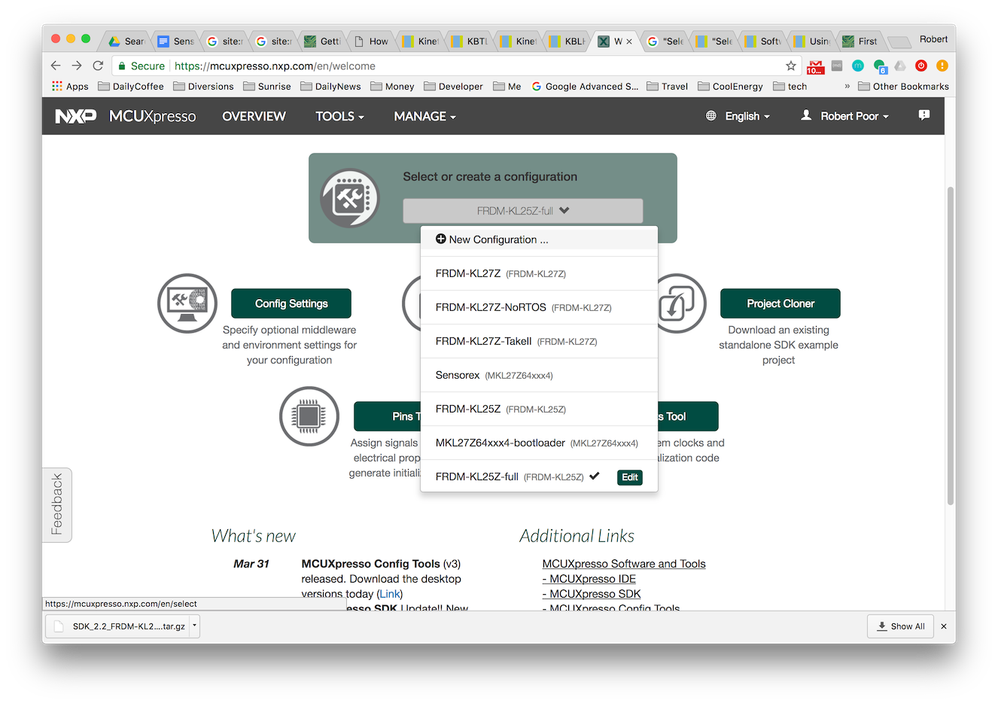The image size is (998, 704).
Task: Switch to the First browser tab
Action: pyautogui.click(x=861, y=41)
